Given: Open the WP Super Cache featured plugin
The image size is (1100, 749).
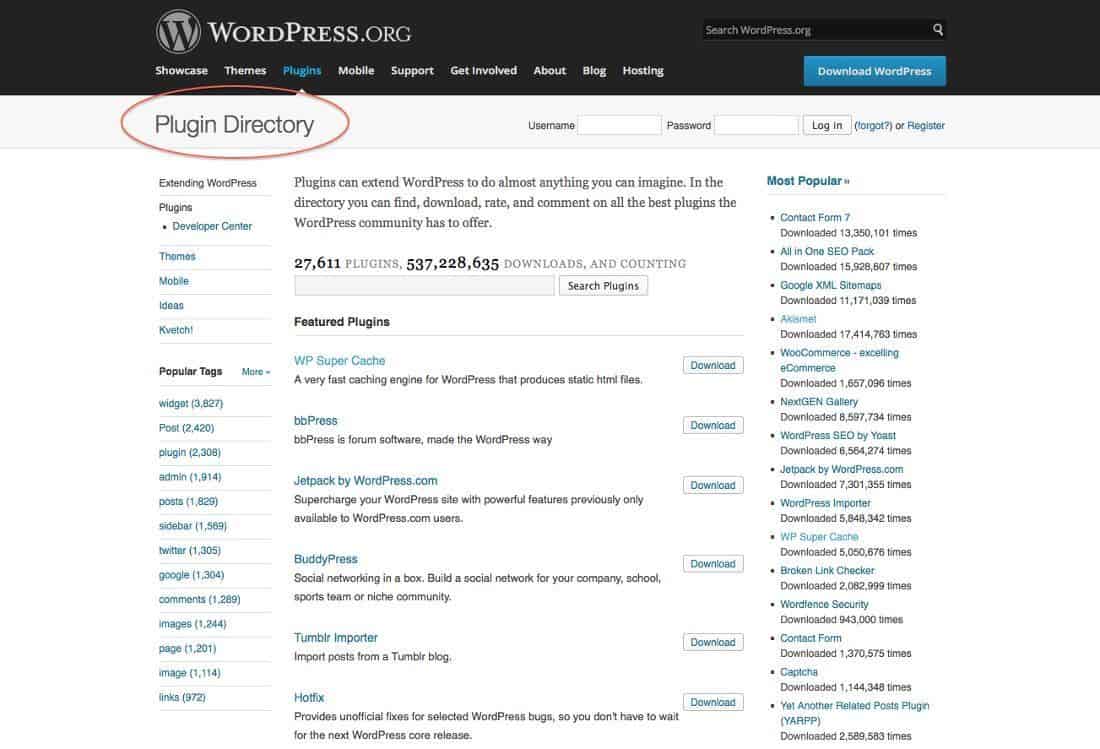Looking at the screenshot, I should click(x=340, y=360).
